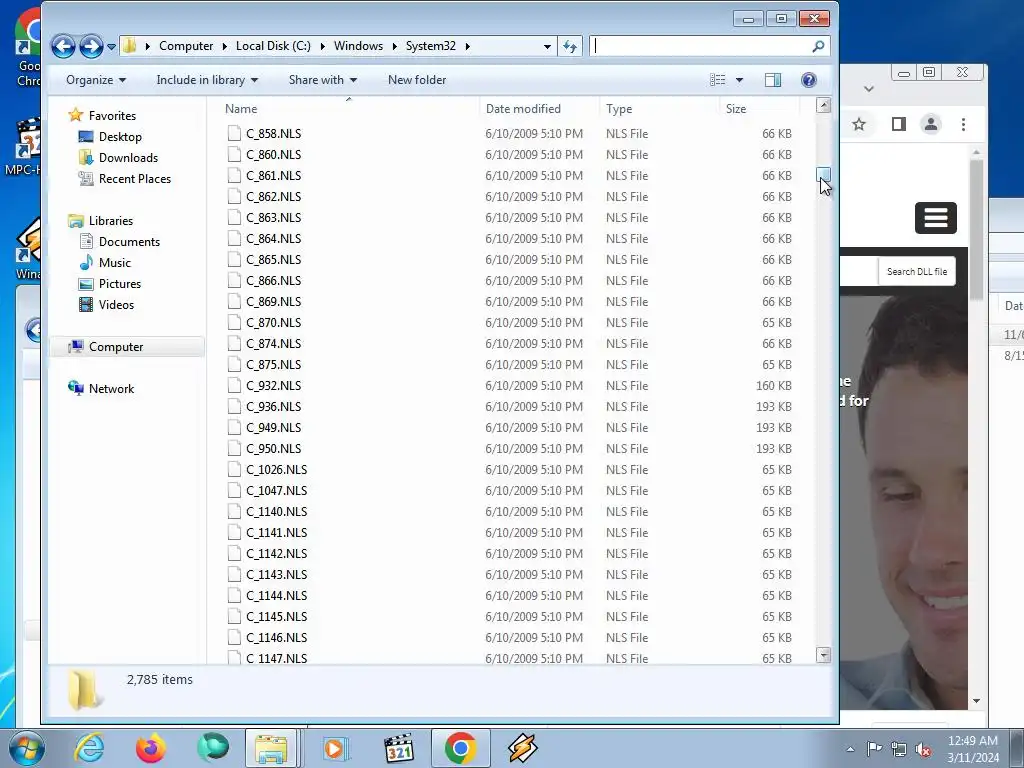Switch to Windows Explorer taskbar button

(272, 748)
